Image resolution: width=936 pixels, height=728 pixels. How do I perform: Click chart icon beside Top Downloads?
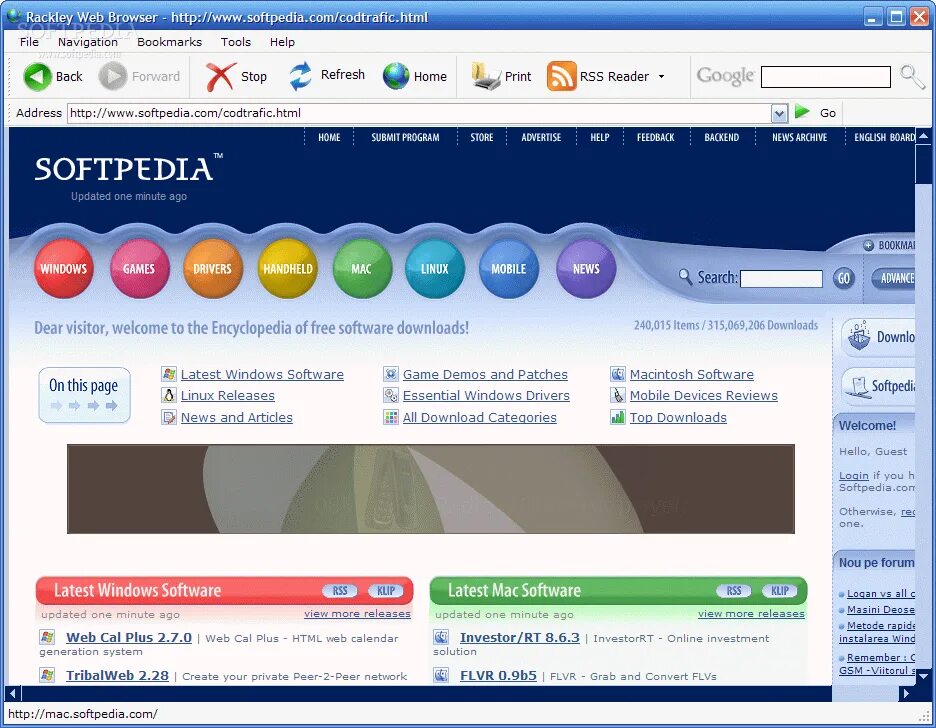tap(618, 417)
